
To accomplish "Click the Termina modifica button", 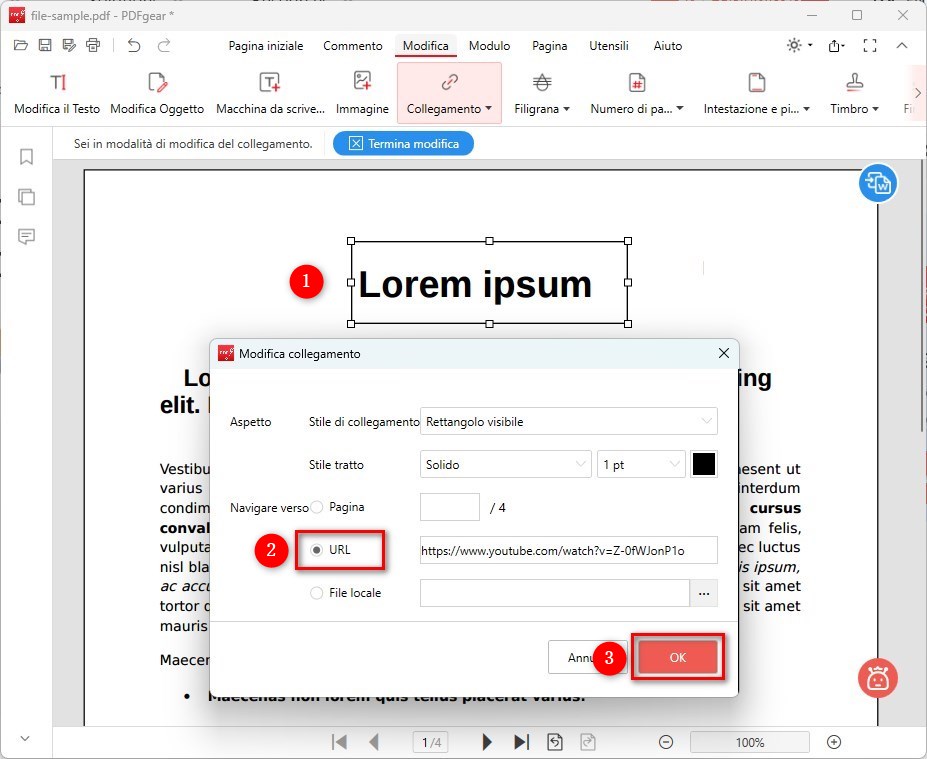I will (403, 143).
